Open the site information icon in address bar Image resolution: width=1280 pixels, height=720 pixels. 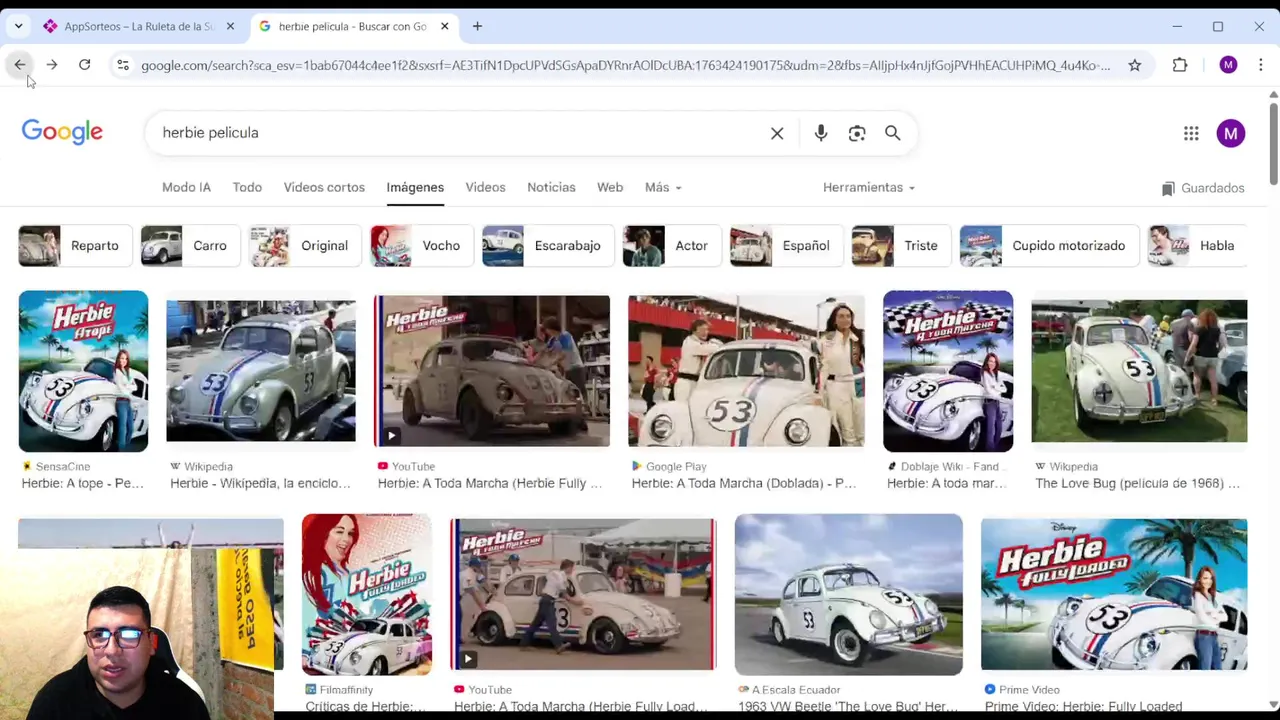[122, 65]
